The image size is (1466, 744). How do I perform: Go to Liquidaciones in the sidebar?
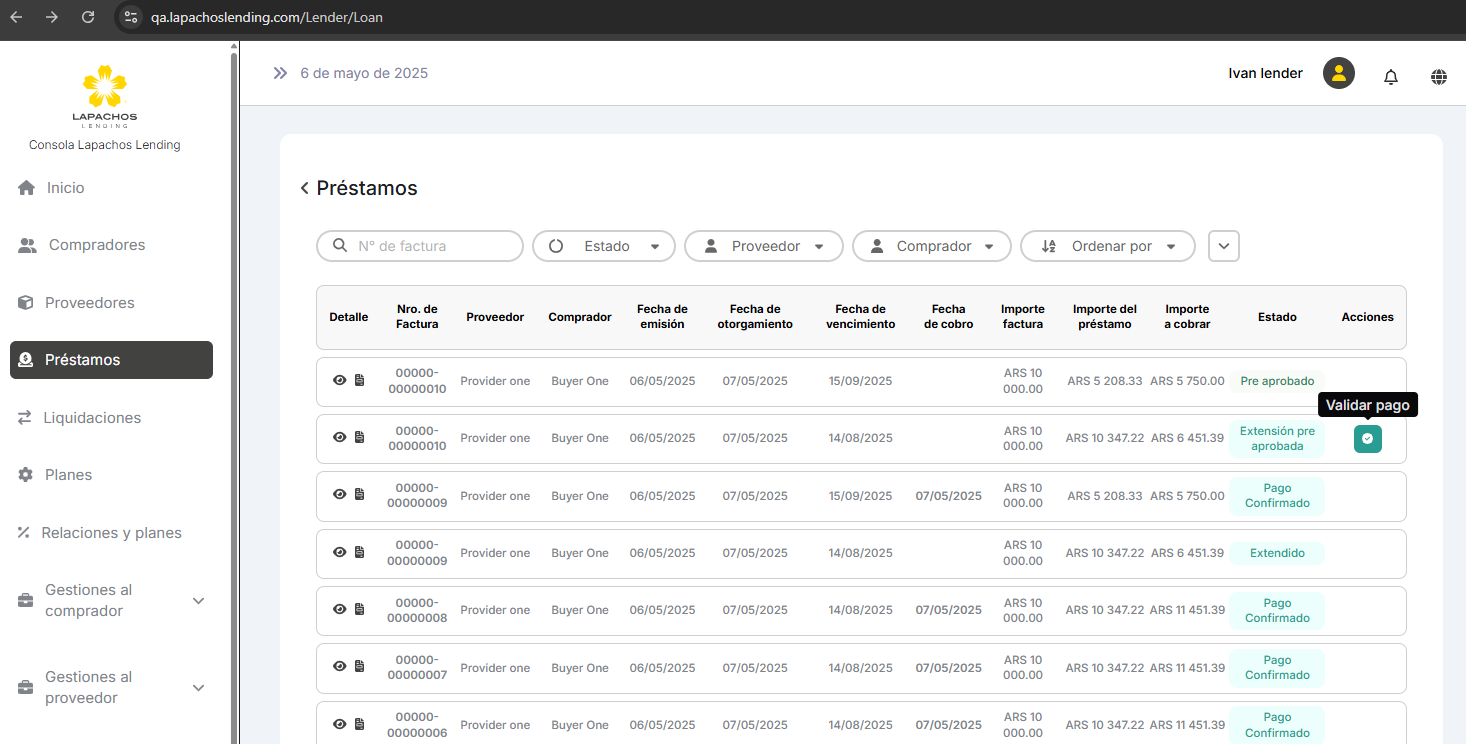92,418
